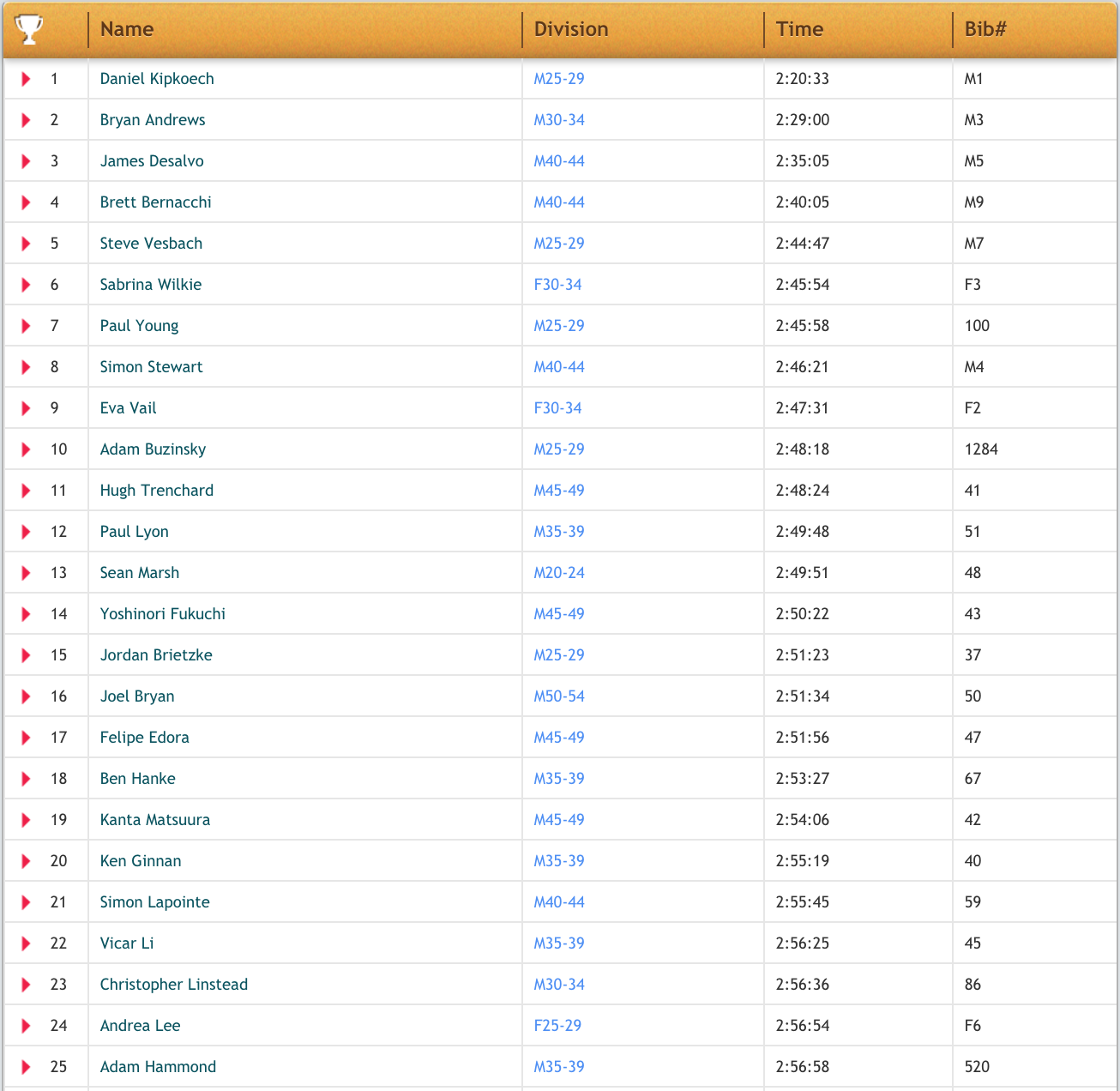Select bib number F6
Screen dimensions: 1120x1091
tap(972, 1026)
